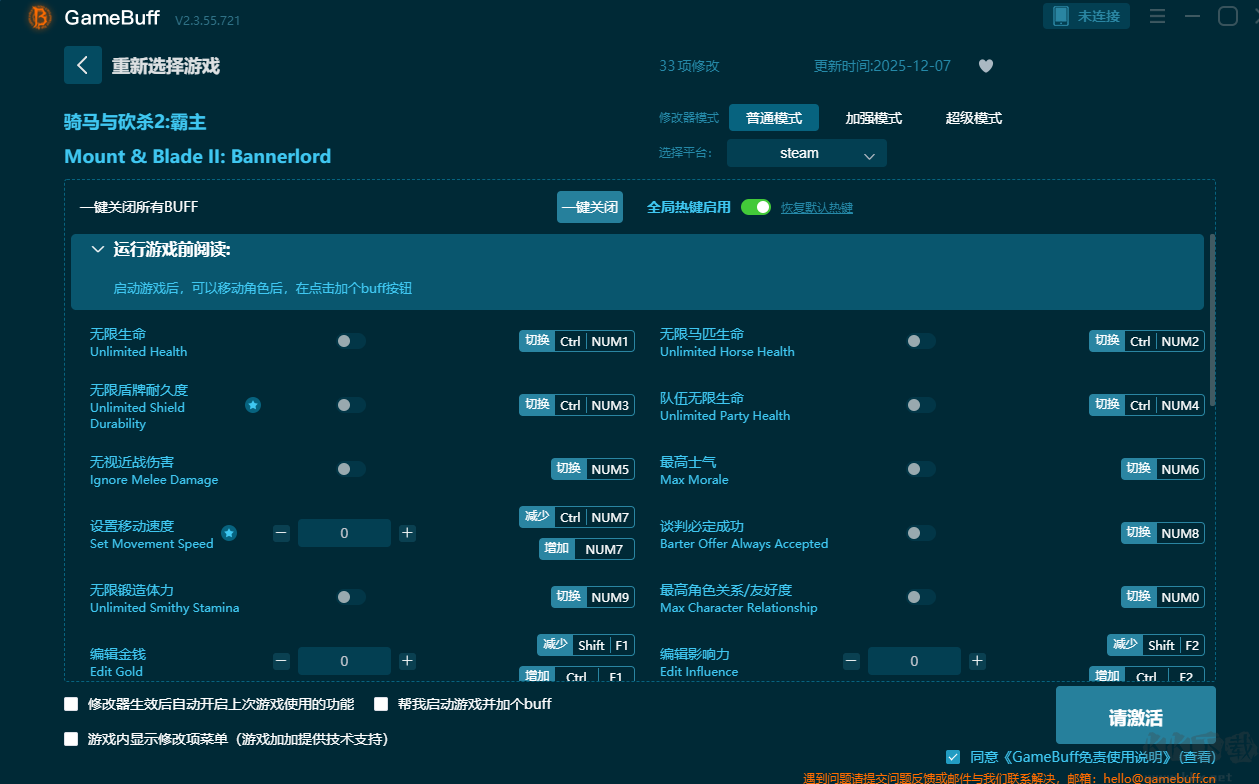Click Ctrl NUM2 hotkey for Horse Health
1259x784 pixels.
[x=1147, y=341]
